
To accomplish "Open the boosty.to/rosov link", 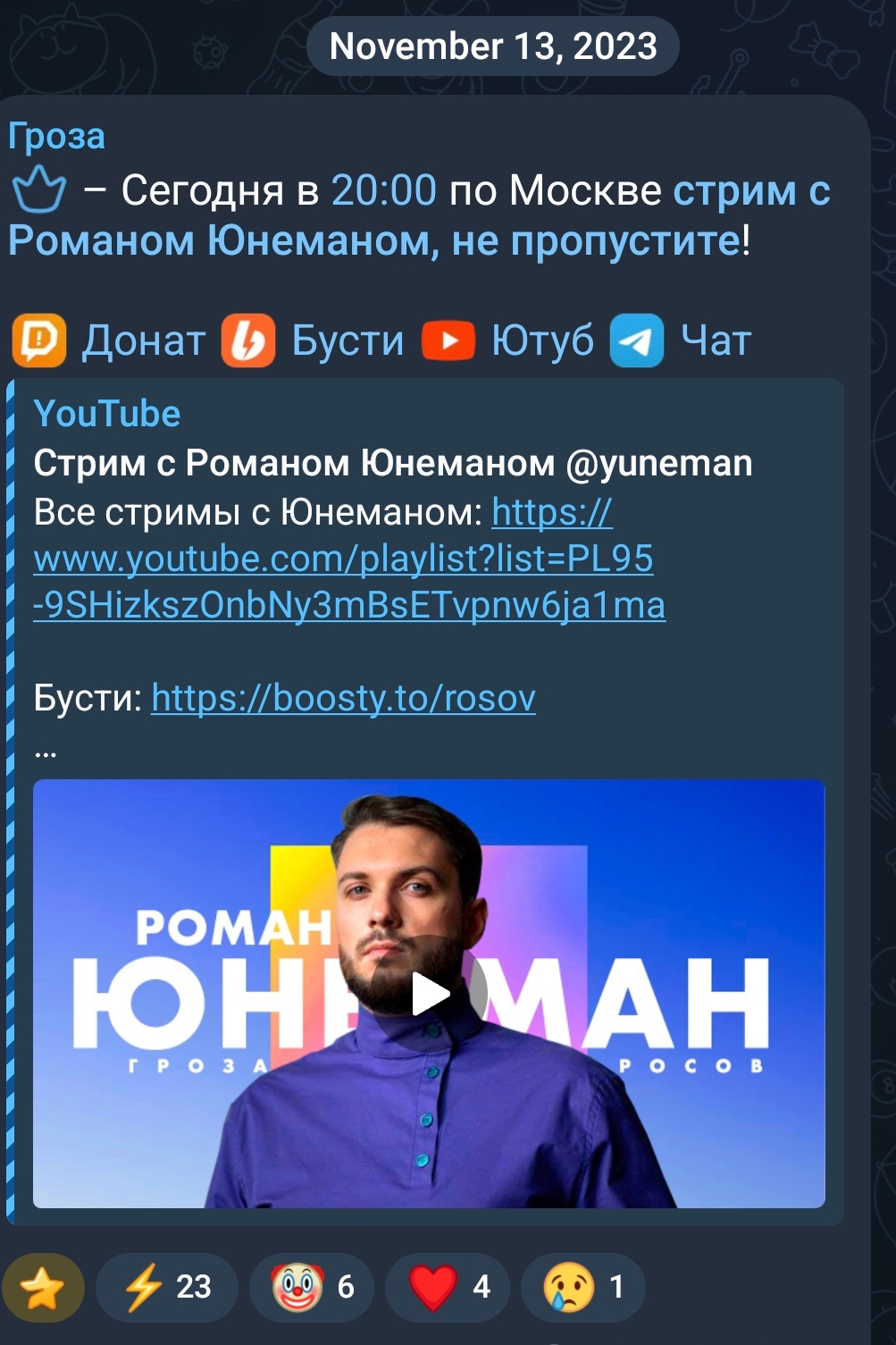I will pos(344,698).
